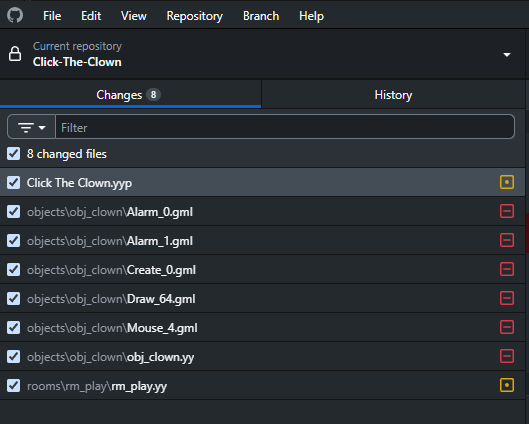This screenshot has width=529, height=424.
Task: Click modified status icon for rm_play.yy
Action: (x=507, y=385)
